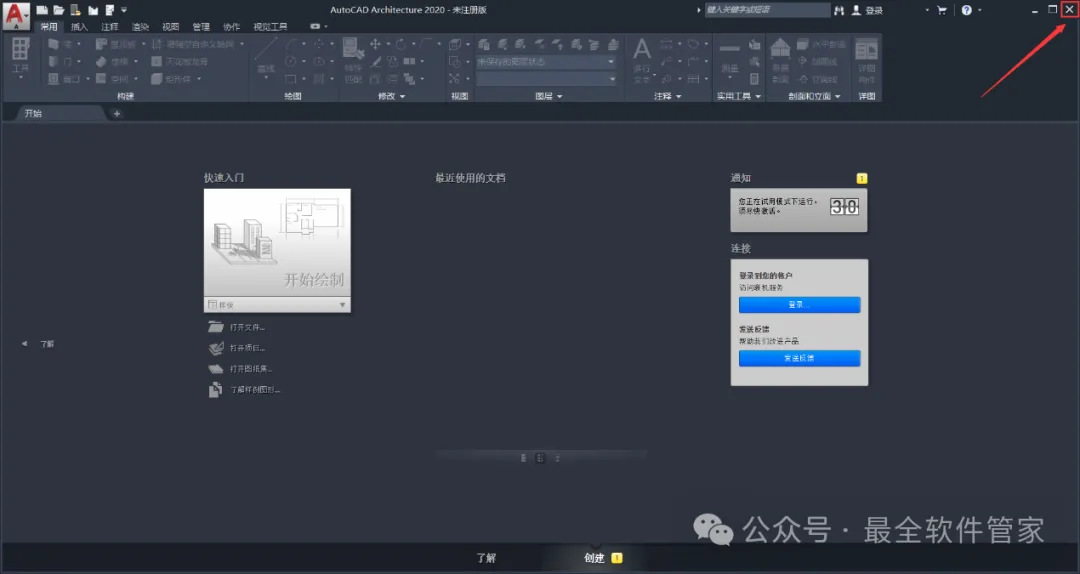
Task: Click the 开始绘制 start drawing thumbnail
Action: (277, 243)
